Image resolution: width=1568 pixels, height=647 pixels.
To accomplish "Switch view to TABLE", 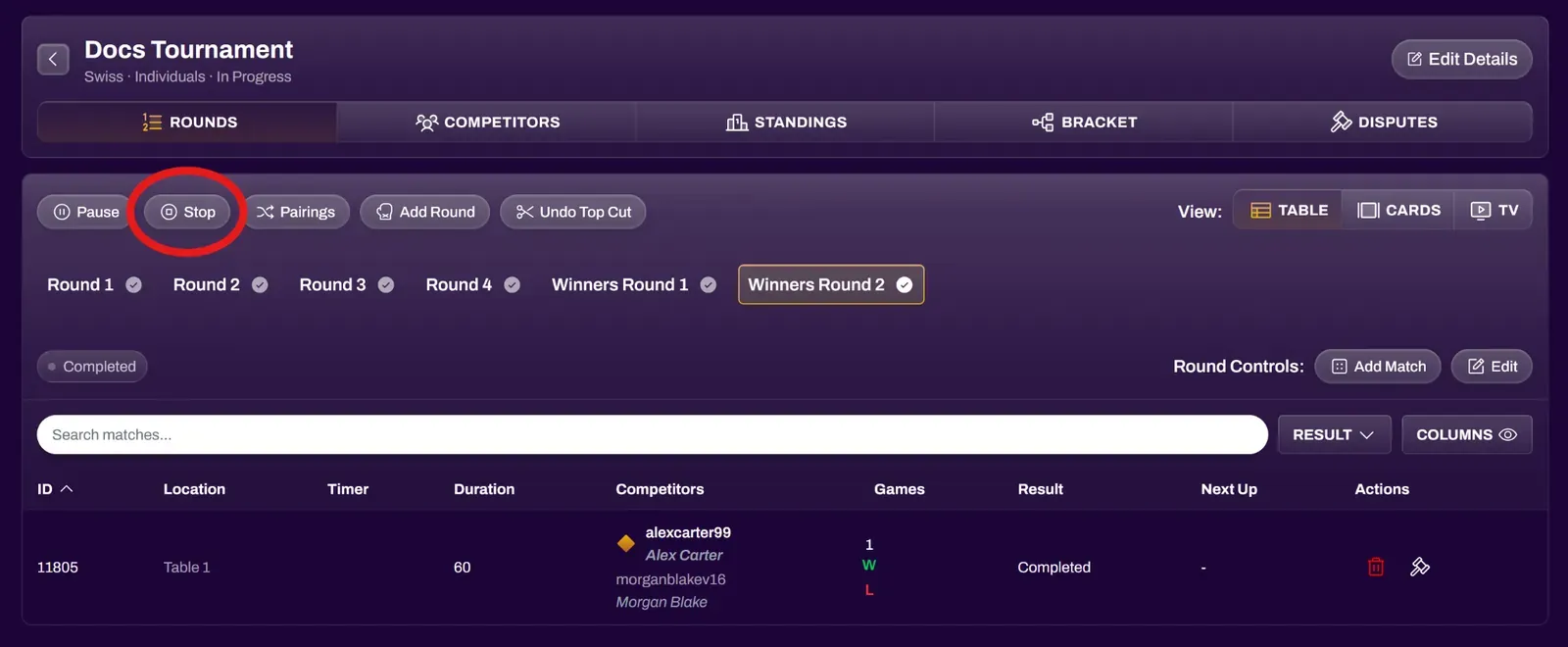I will pos(1289,210).
